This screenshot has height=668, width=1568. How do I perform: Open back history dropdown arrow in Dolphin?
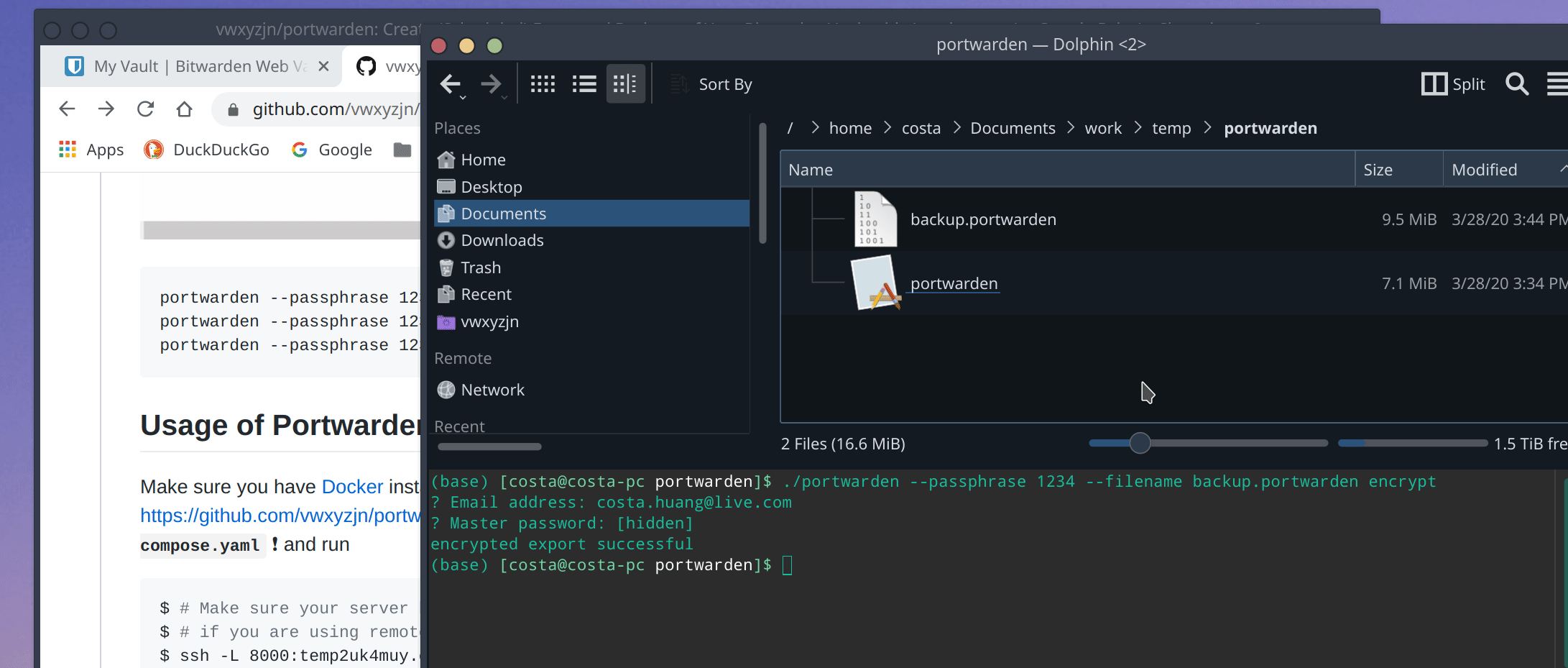(x=464, y=97)
